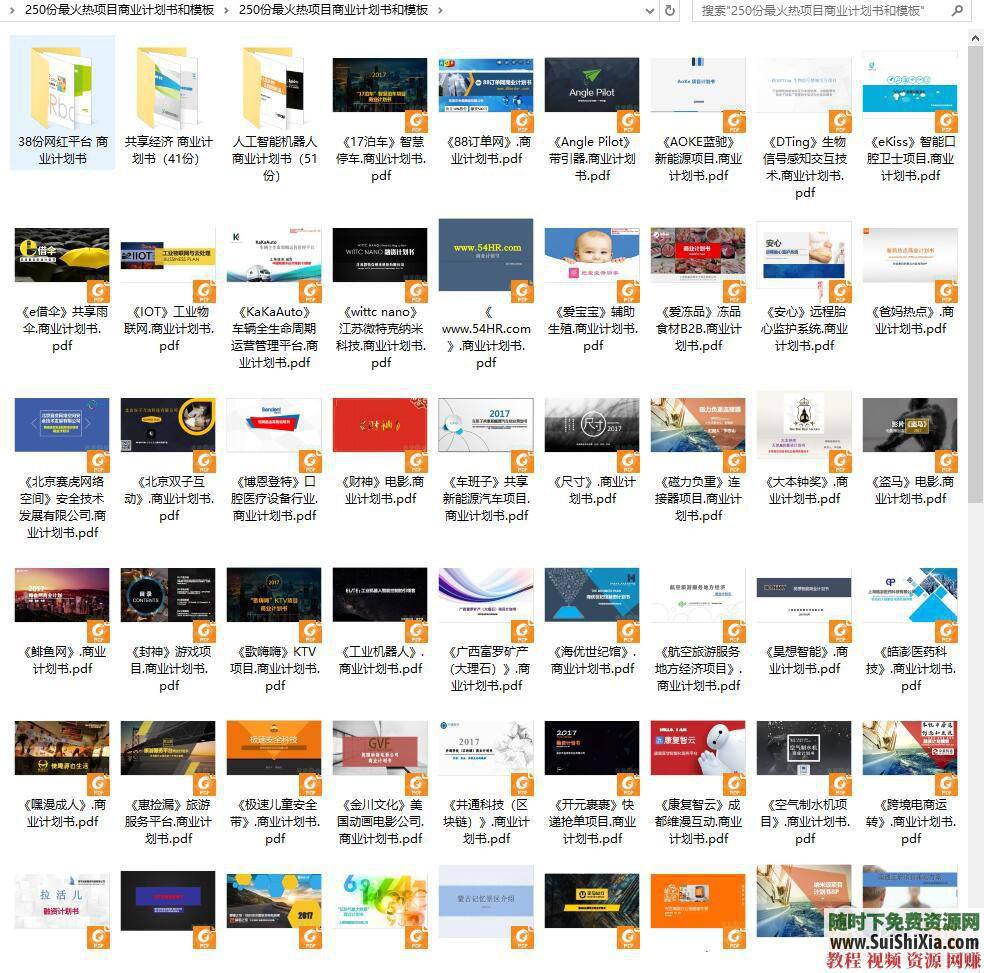Select the 《跨境电商运转》 PDF file

911,783
